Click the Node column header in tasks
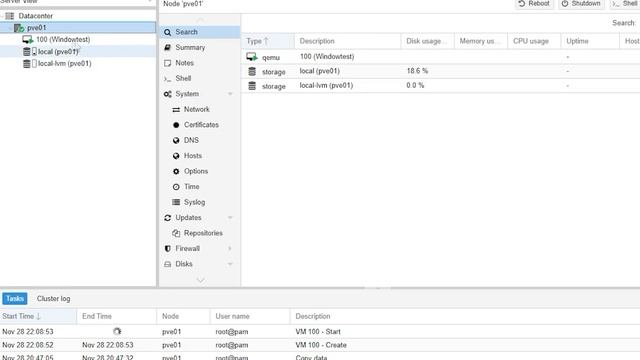640x360 pixels. pyautogui.click(x=183, y=316)
